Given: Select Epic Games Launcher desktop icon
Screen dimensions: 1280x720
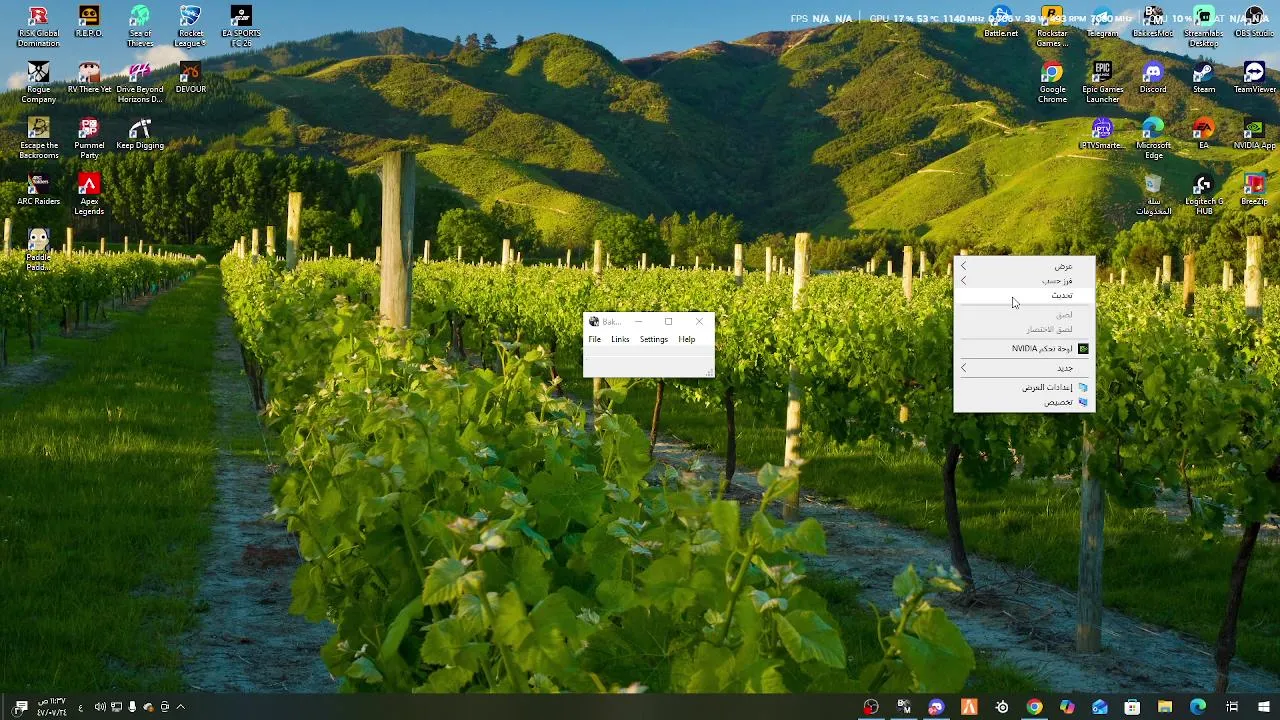Looking at the screenshot, I should (1102, 83).
